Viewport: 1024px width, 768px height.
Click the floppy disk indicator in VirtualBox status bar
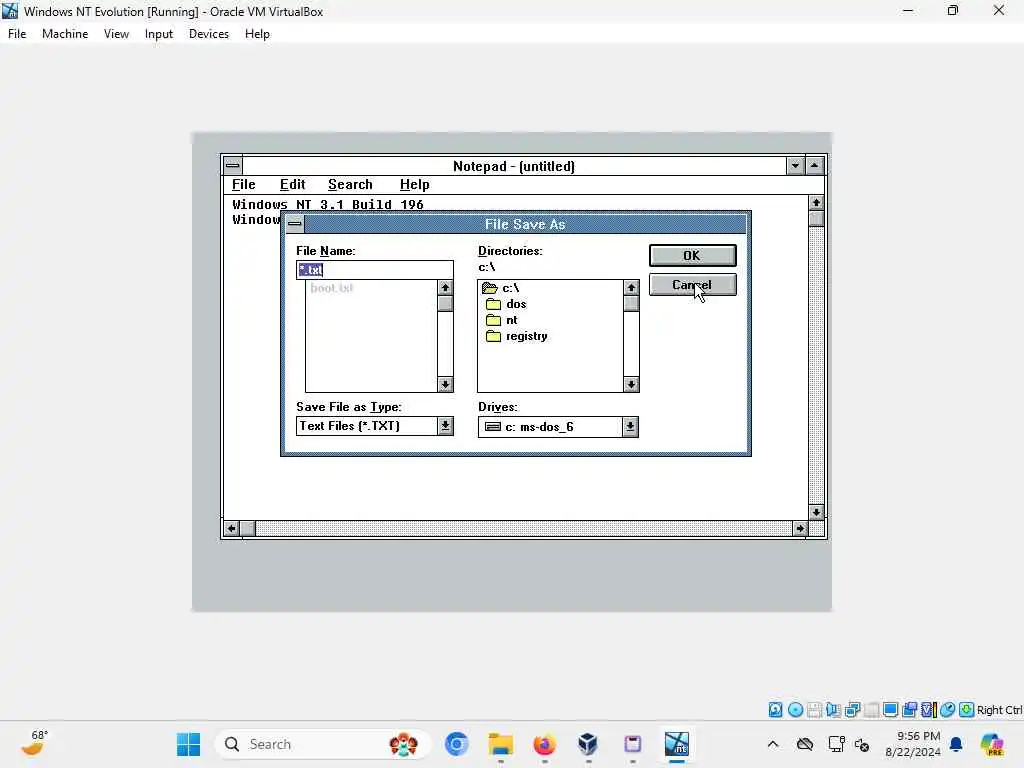click(814, 710)
